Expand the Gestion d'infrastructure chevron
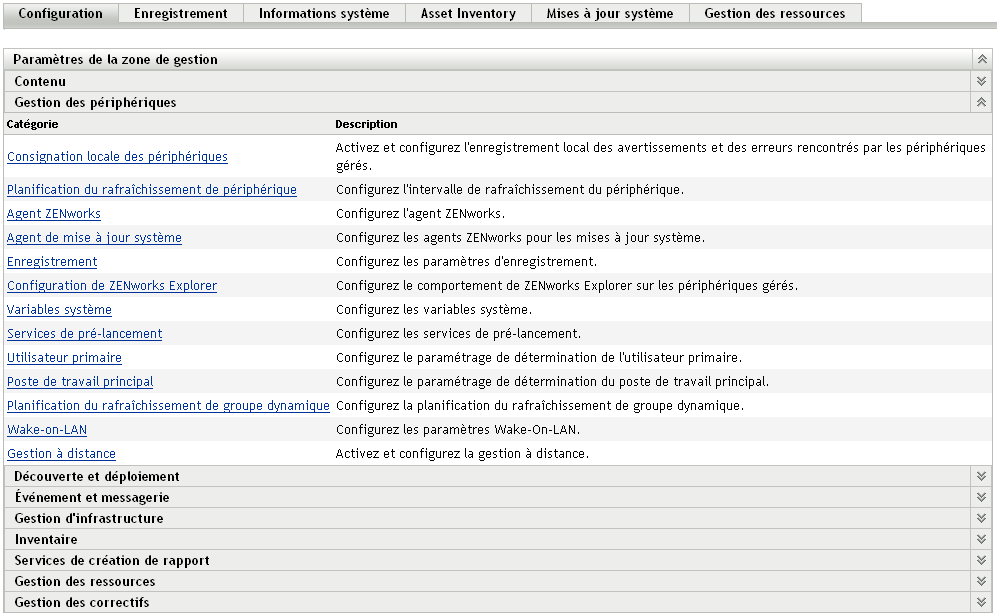997x616 pixels. [x=981, y=519]
